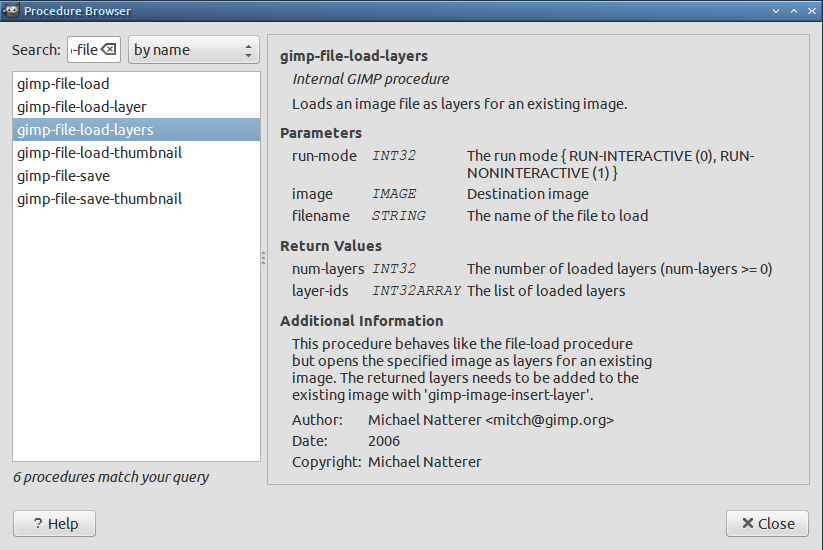Click the Additional Information section heading
The width and height of the screenshot is (823, 550).
362,321
